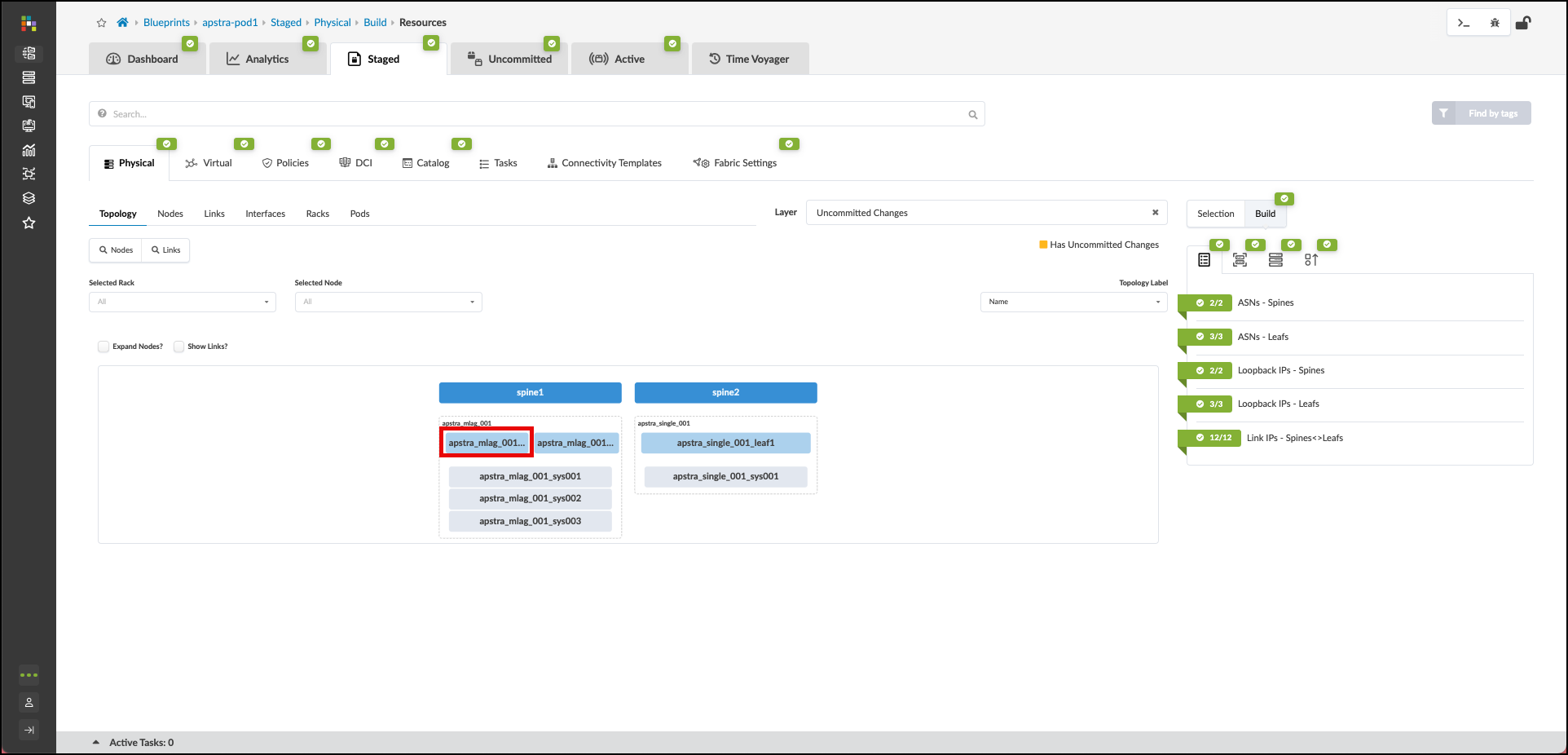Open the Selected Rack dropdown
Viewport: 1568px width, 755px height.
pyautogui.click(x=183, y=302)
